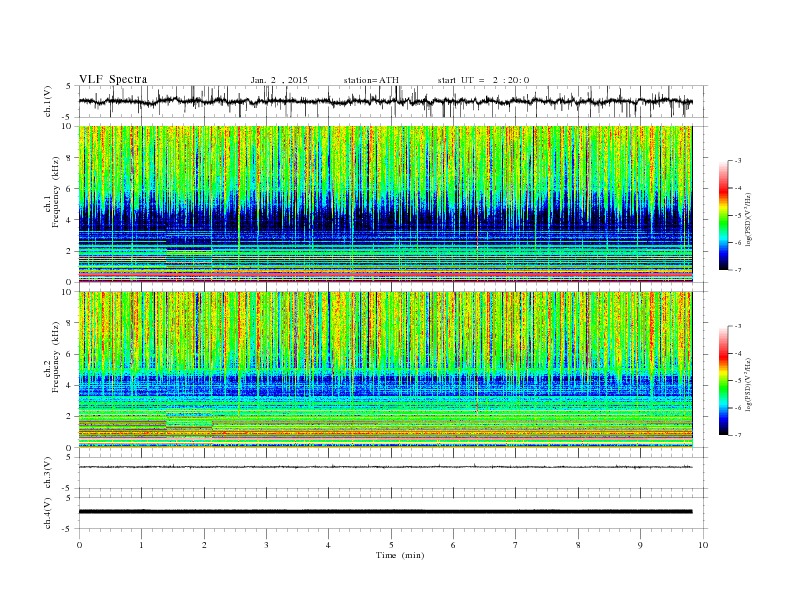The image size is (792, 612).
Task: Click time-axis tick label "9"
Action: 640,545
